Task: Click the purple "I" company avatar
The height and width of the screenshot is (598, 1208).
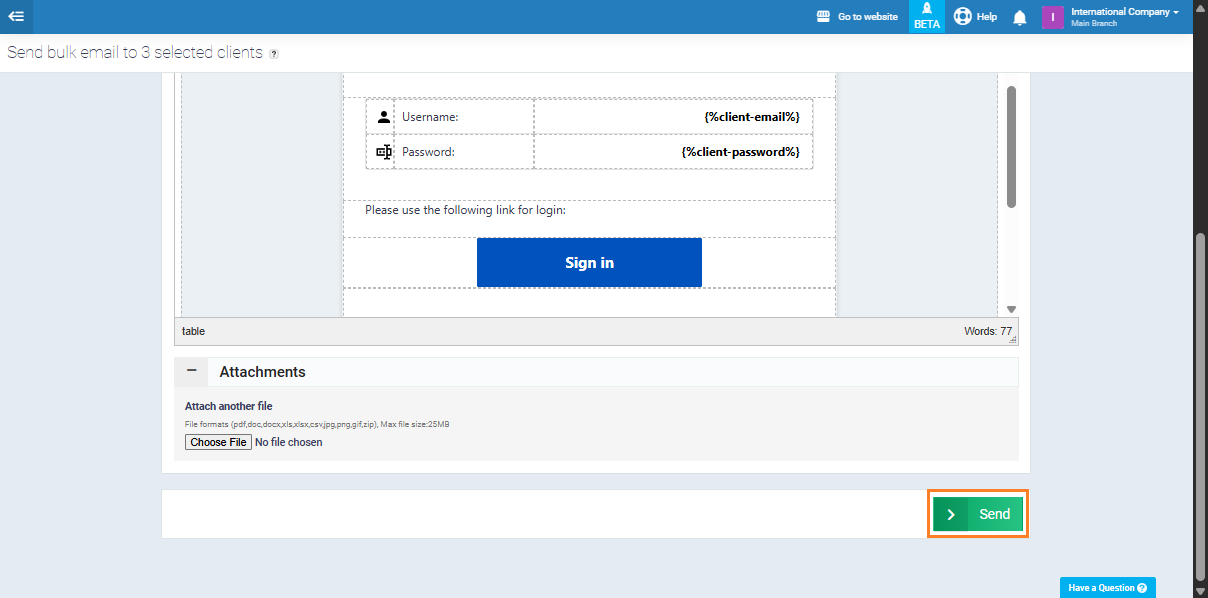Action: pyautogui.click(x=1052, y=17)
